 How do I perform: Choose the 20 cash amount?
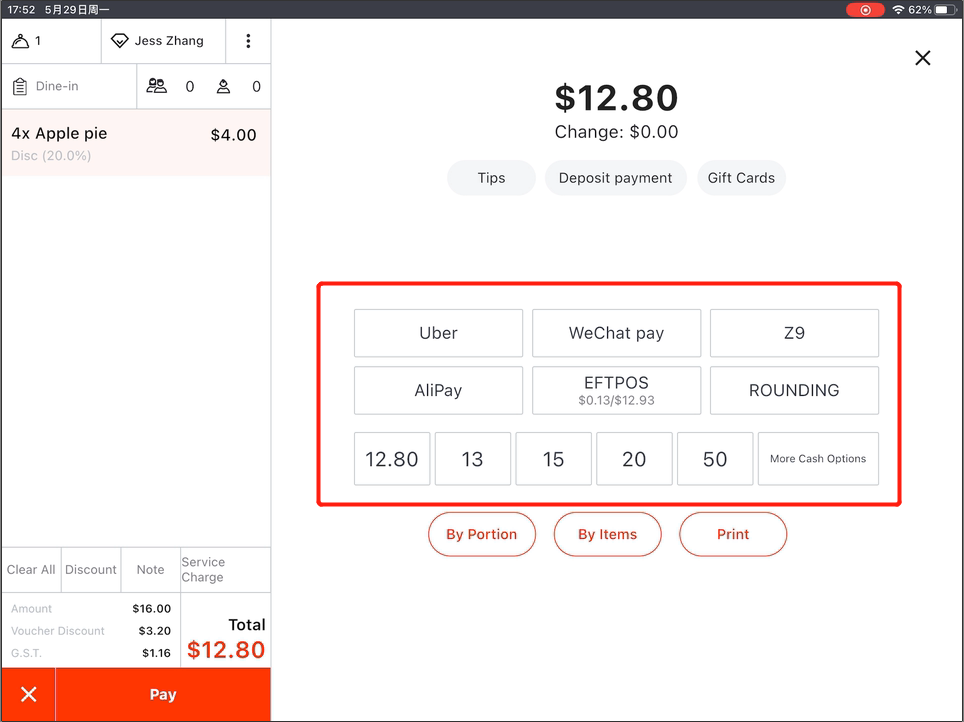tap(634, 459)
